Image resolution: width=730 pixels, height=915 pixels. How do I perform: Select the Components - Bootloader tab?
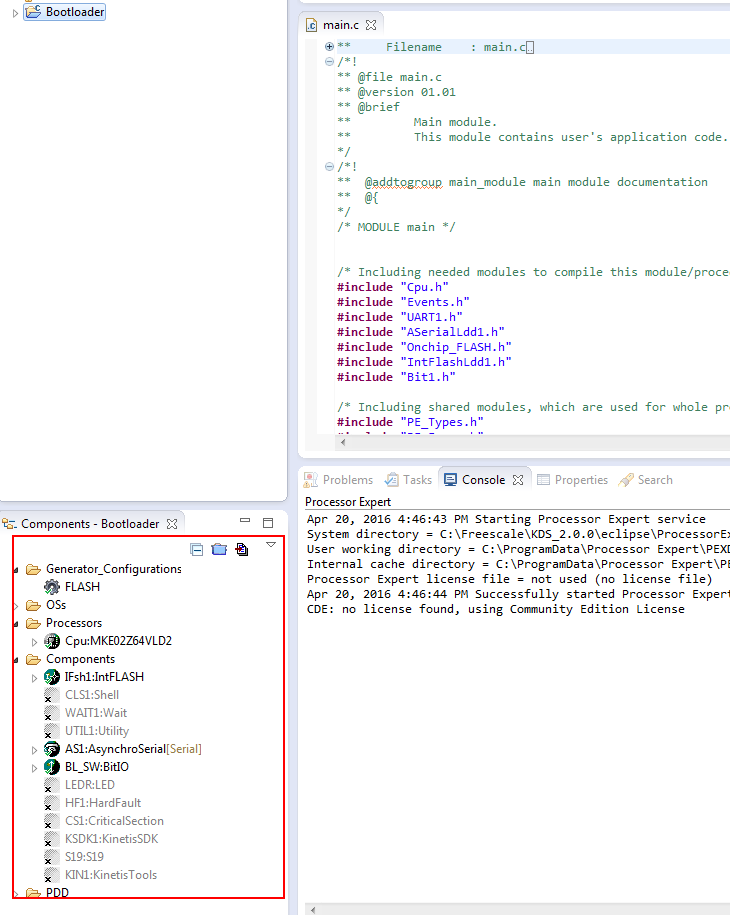pos(90,524)
